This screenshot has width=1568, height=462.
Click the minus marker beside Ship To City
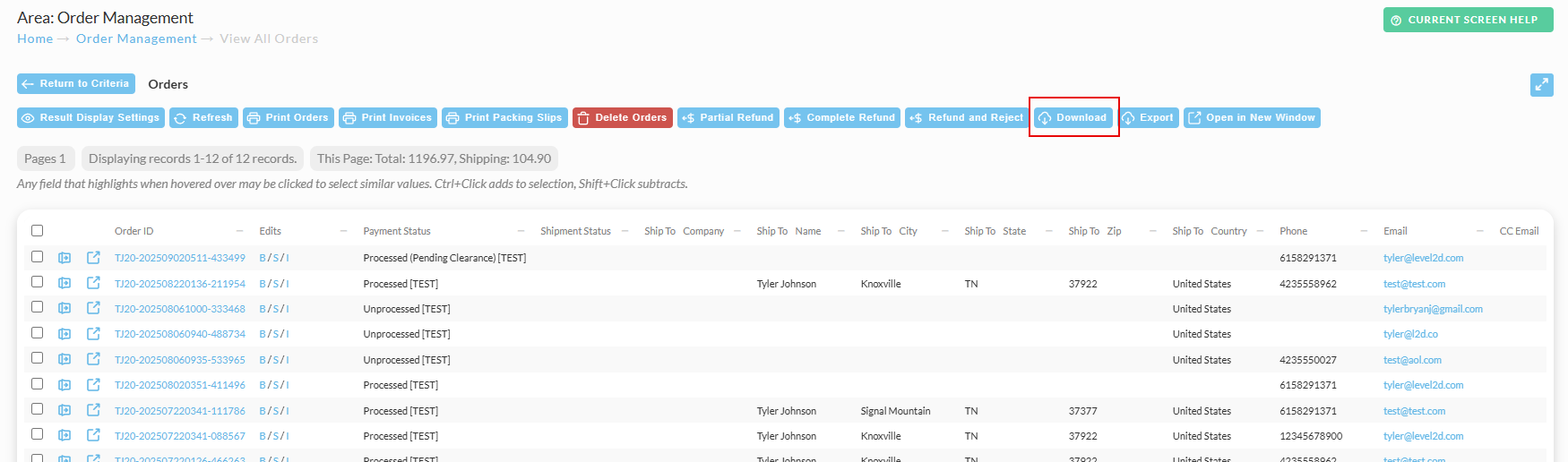coord(944,231)
